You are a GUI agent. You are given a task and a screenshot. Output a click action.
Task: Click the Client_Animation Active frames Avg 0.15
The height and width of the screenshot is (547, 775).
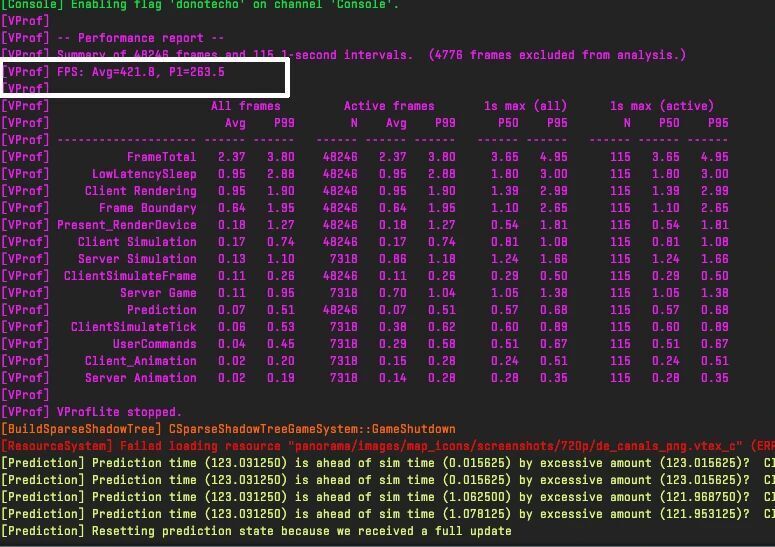(x=392, y=361)
